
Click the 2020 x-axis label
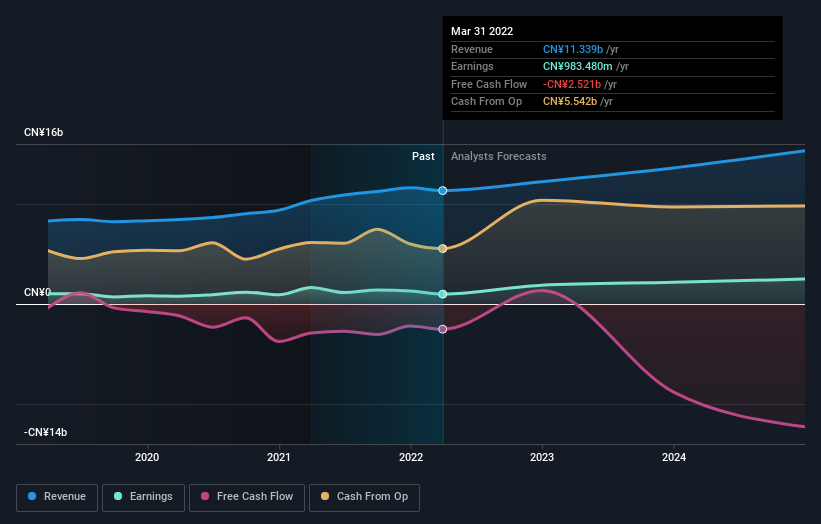pos(147,457)
